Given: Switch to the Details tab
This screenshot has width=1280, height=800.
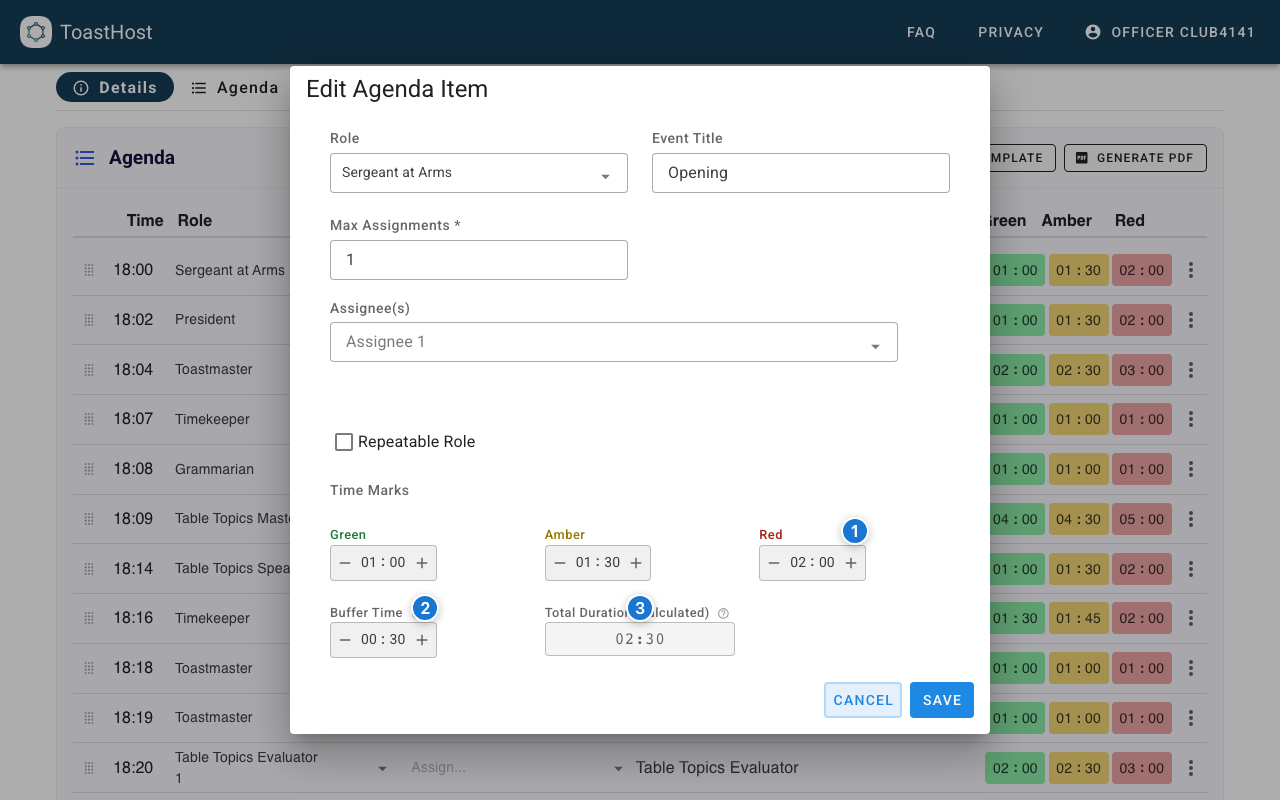Looking at the screenshot, I should (115, 87).
